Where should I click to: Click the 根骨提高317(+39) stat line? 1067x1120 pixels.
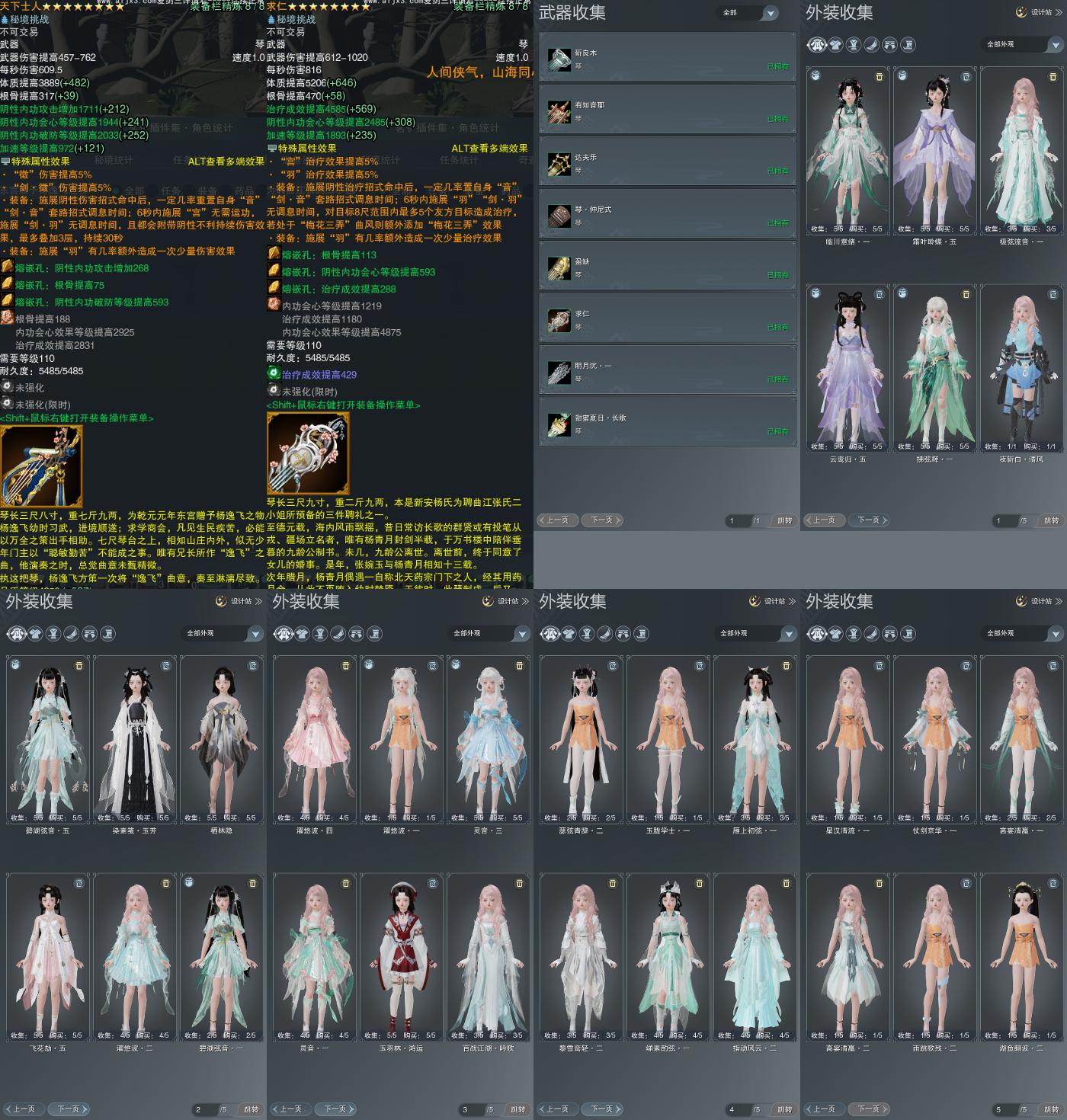pyautogui.click(x=39, y=96)
